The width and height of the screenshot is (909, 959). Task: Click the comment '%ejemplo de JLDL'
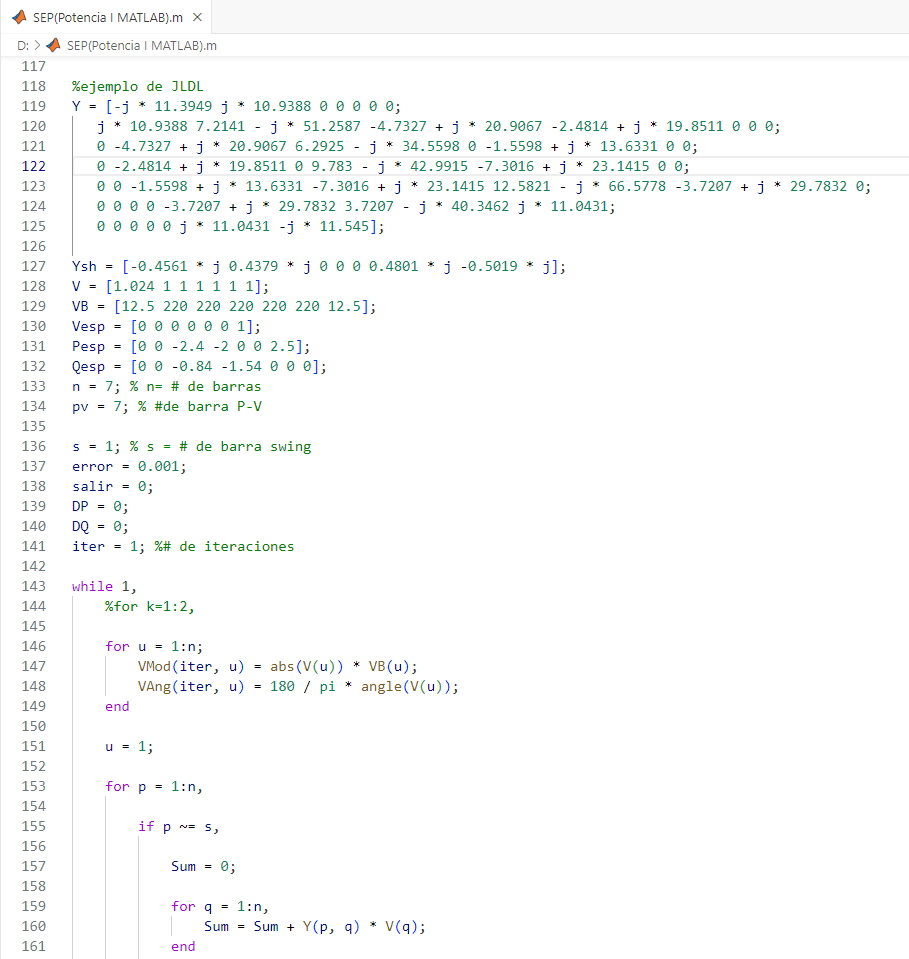[x=138, y=86]
